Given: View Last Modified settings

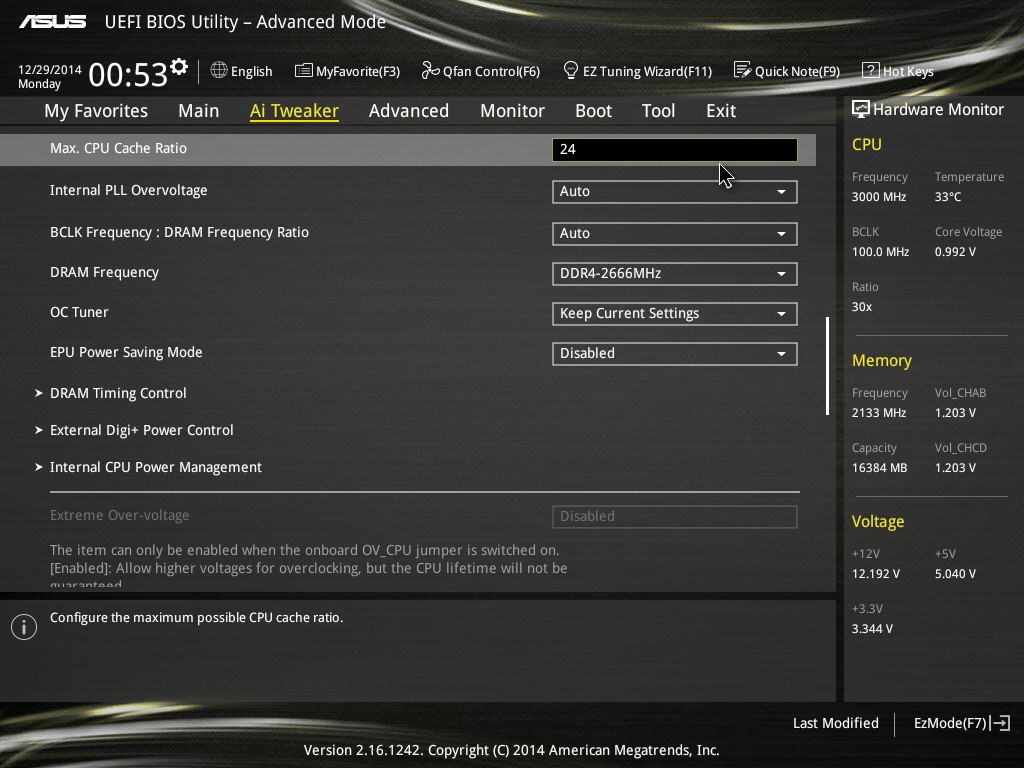Looking at the screenshot, I should (835, 723).
